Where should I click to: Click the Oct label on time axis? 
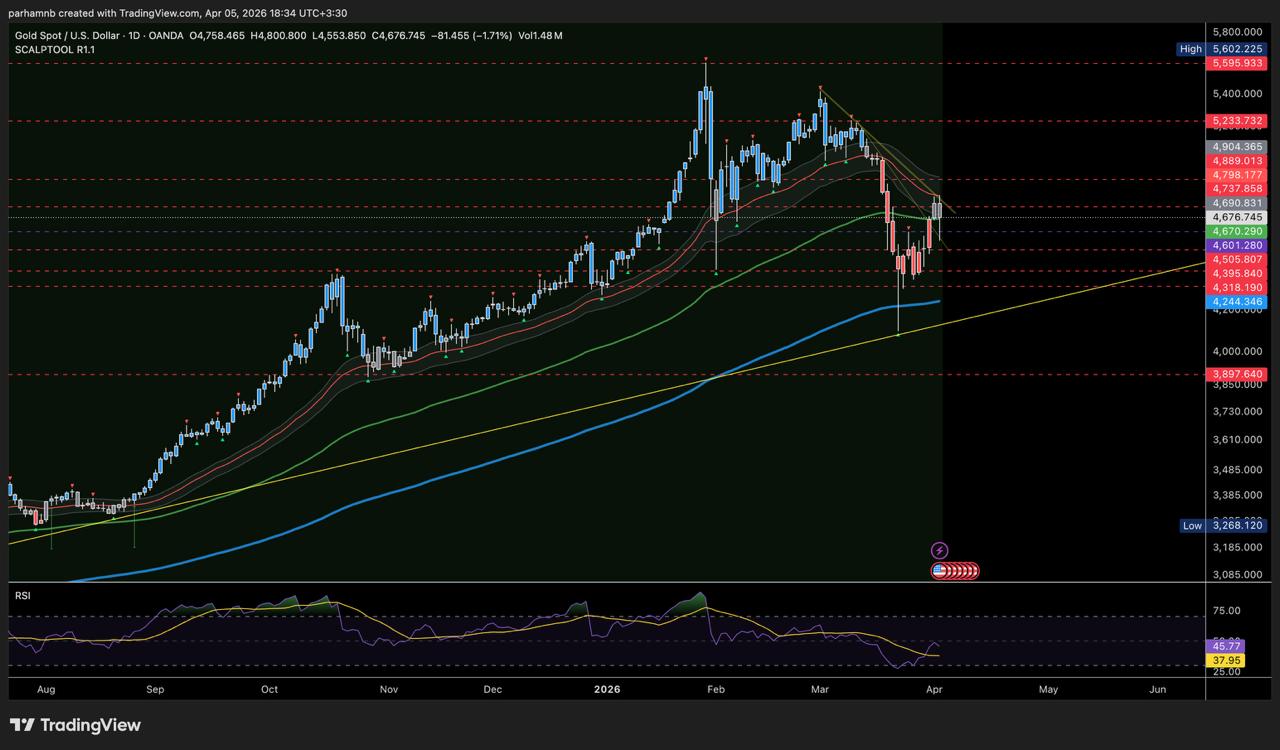tap(269, 689)
